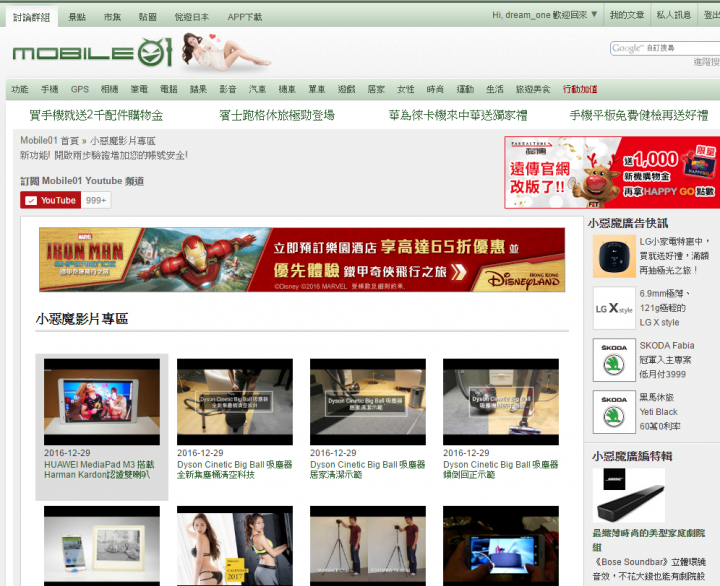This screenshot has height=586, width=720.
Task: Open the SKODA Fabia 冠軍入主專案 ad link
Action: point(667,360)
